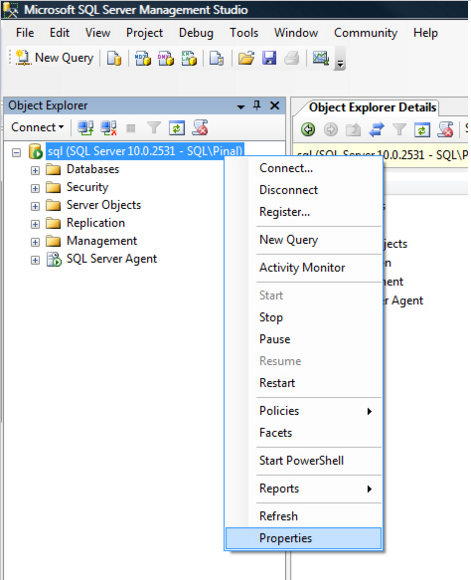
Task: Click the green Back arrow in Details pane
Action: point(308,129)
